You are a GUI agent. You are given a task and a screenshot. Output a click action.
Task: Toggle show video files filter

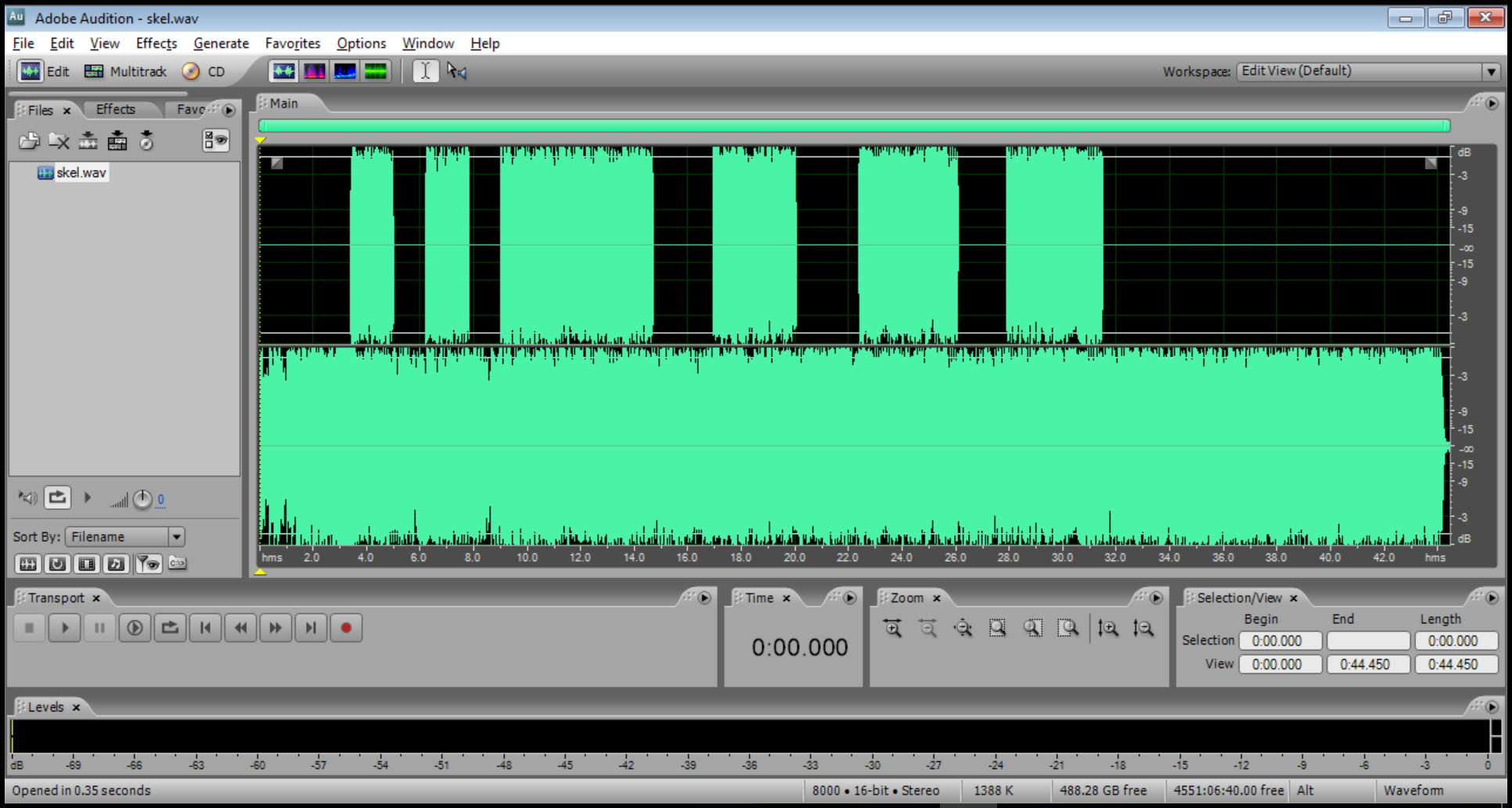pos(87,564)
